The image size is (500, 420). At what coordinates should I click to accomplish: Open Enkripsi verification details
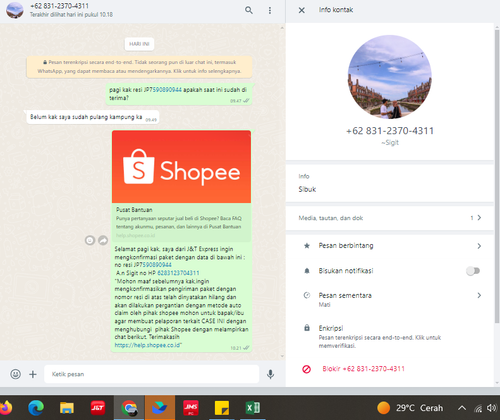pyautogui.click(x=390, y=336)
